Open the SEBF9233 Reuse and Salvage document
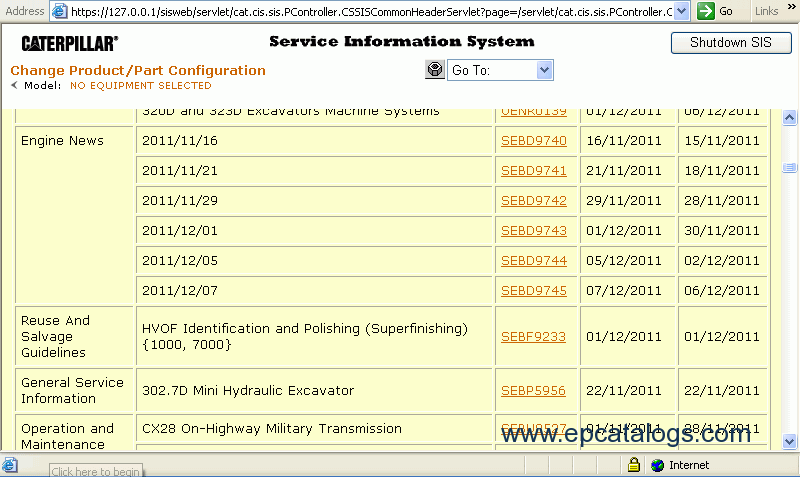This screenshot has height=477, width=800. click(533, 337)
